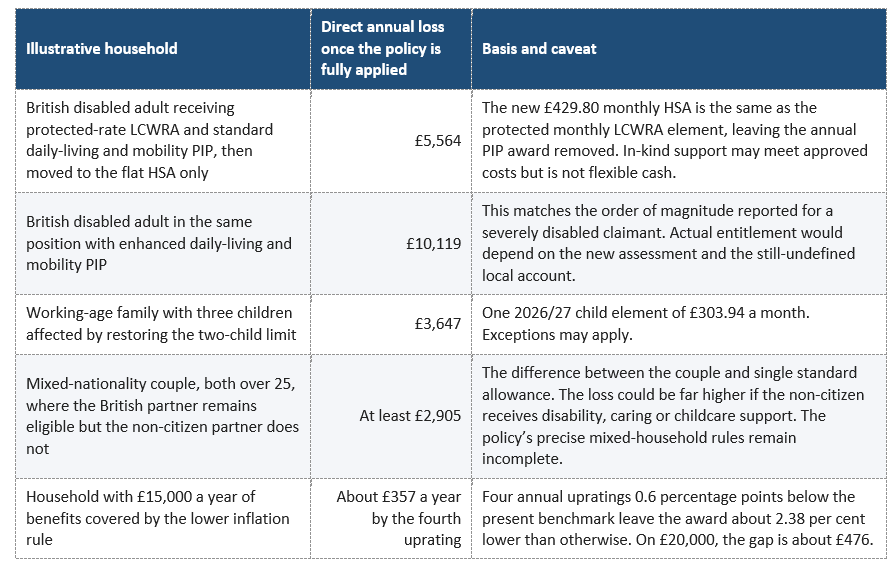Image resolution: width=892 pixels, height=564 pixels.
Task: Click the 'Basis and caveat' column header
Action: (x=679, y=49)
